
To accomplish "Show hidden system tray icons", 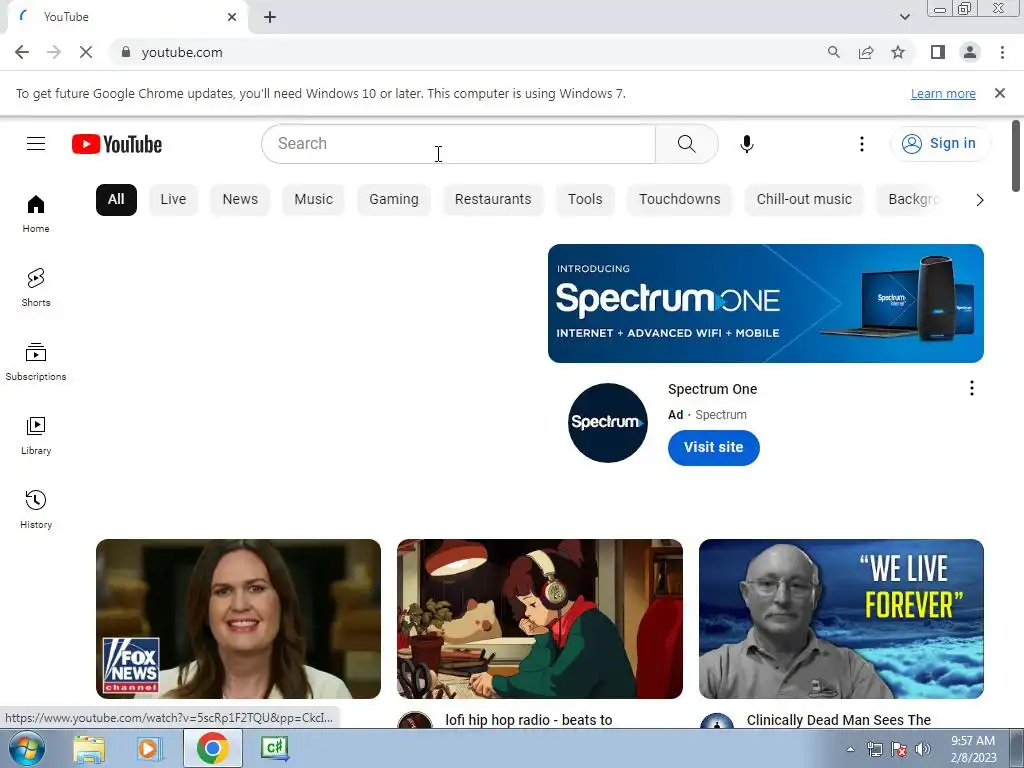I will pyautogui.click(x=850, y=749).
